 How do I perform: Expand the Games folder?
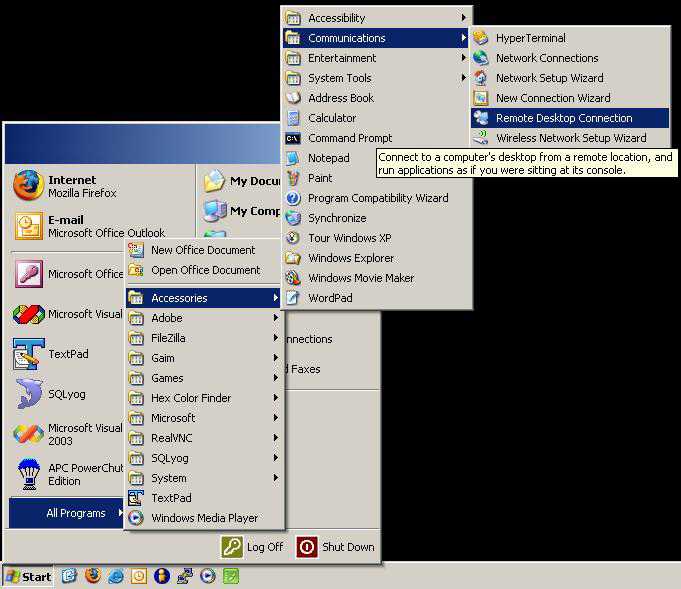pos(203,378)
